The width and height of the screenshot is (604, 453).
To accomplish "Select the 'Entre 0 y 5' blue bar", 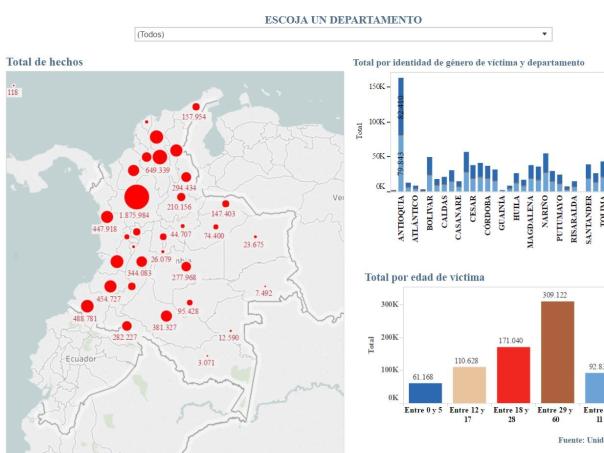I will coord(425,393).
